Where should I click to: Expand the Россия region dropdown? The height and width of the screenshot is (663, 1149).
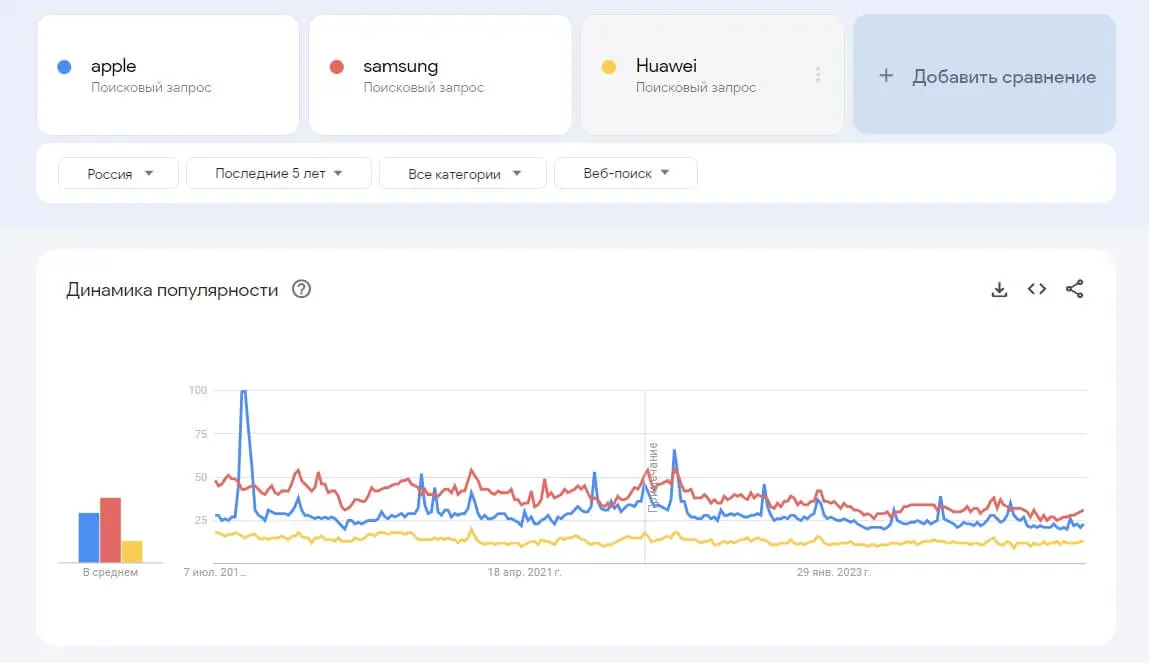point(118,174)
